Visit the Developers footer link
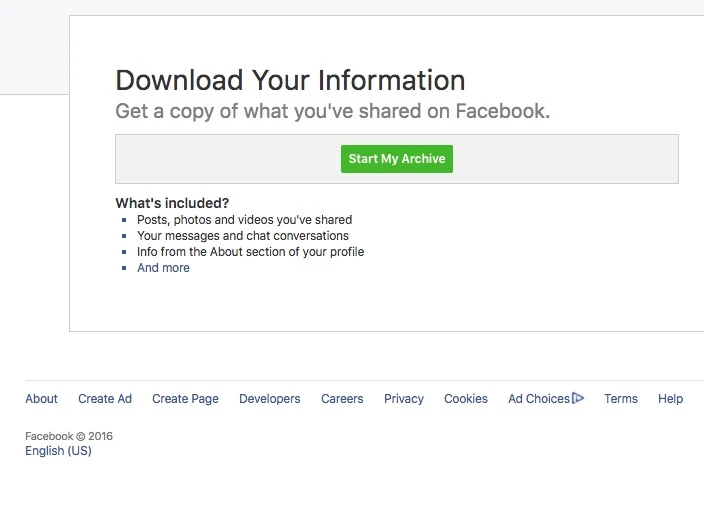This screenshot has width=704, height=518. pos(269,399)
